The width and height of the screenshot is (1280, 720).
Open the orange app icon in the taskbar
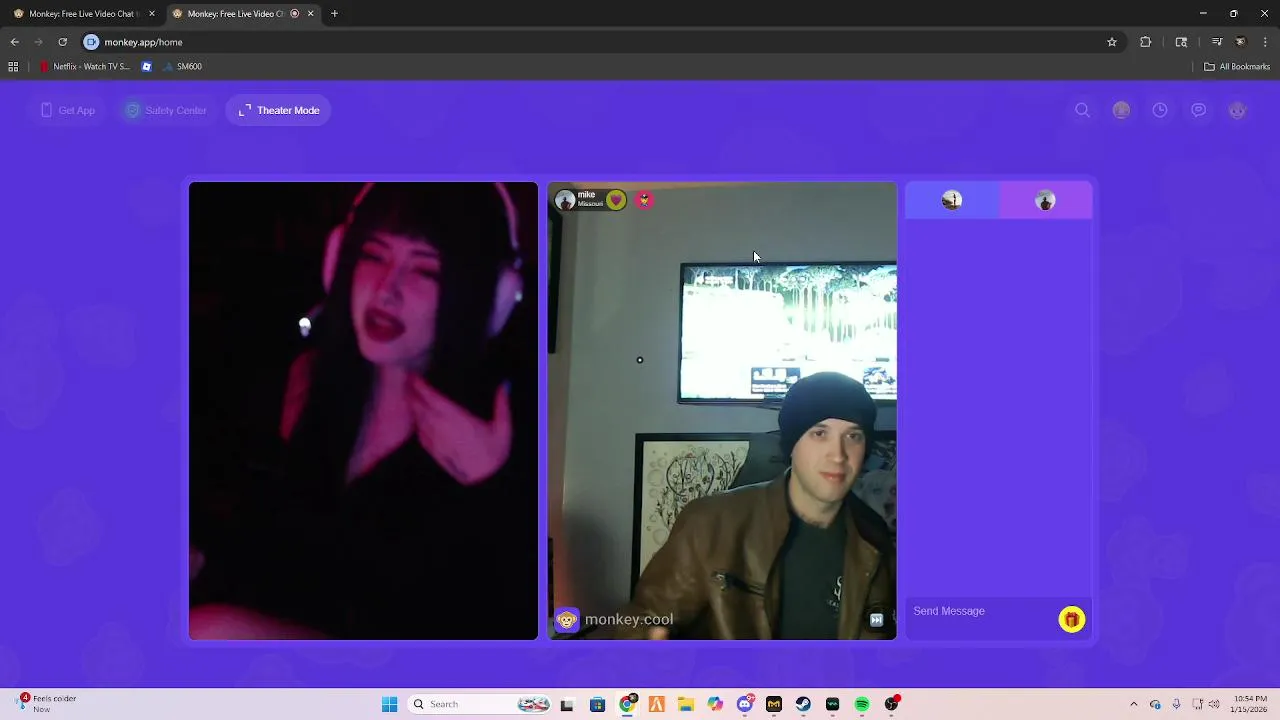pos(657,704)
